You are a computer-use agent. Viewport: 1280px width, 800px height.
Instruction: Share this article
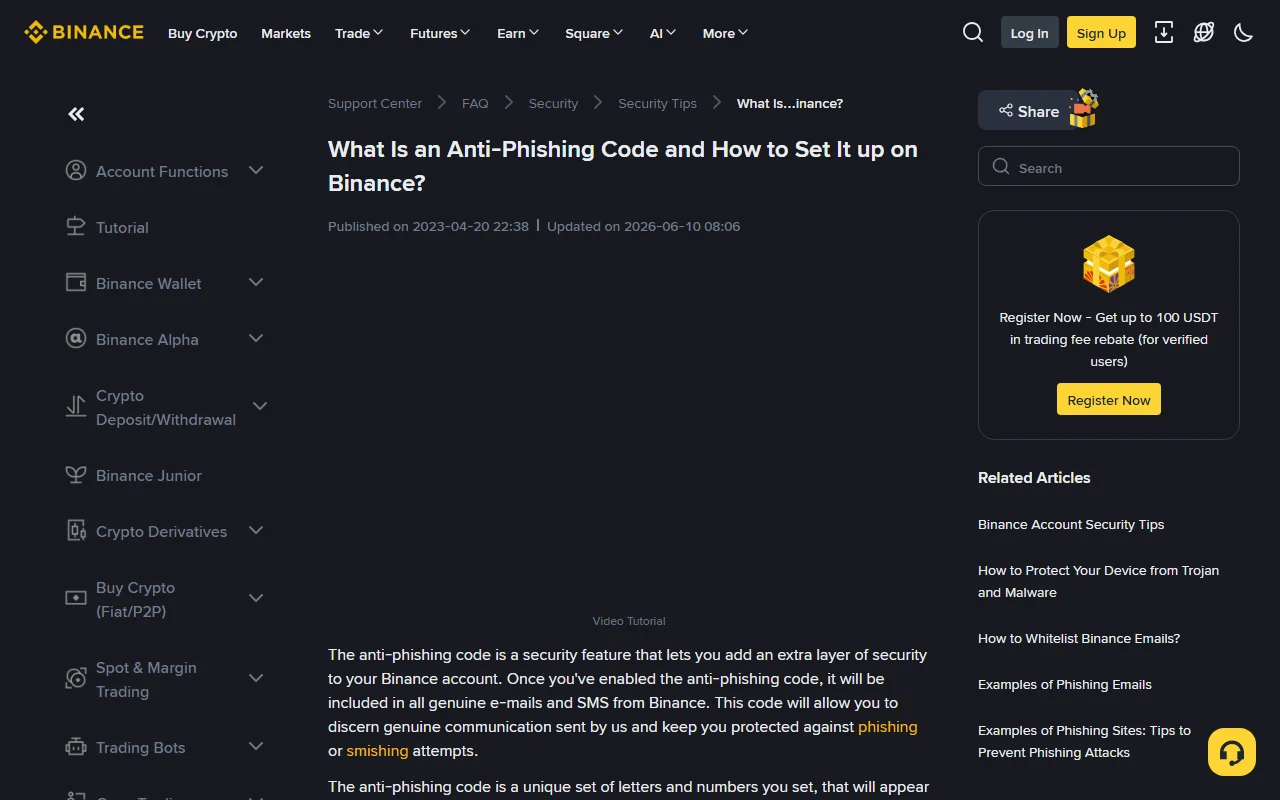(1028, 111)
